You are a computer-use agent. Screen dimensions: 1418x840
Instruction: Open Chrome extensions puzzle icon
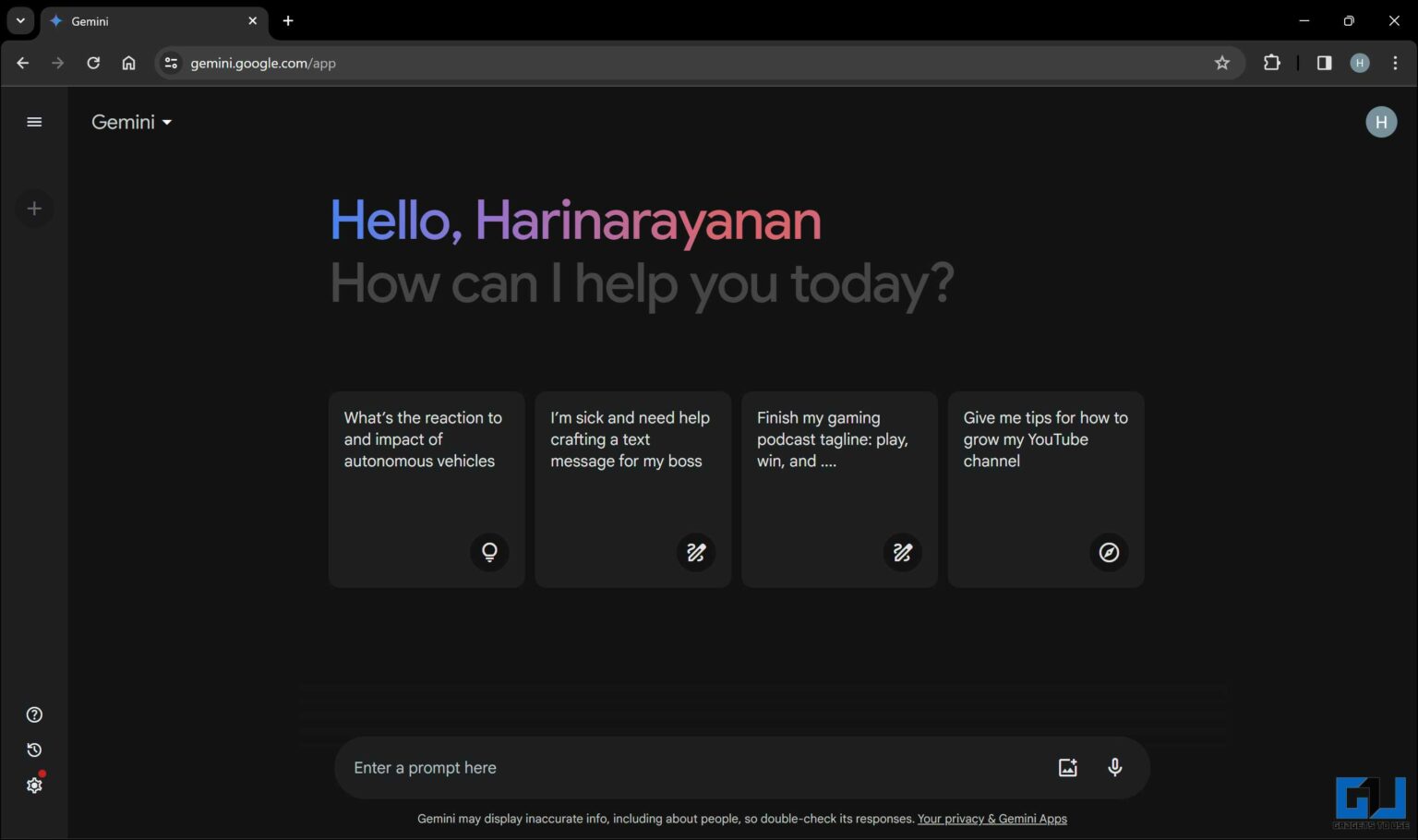point(1271,63)
